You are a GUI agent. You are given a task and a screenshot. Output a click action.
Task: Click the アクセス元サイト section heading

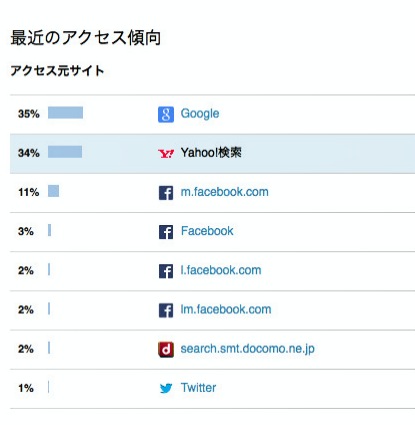[x=57, y=71]
